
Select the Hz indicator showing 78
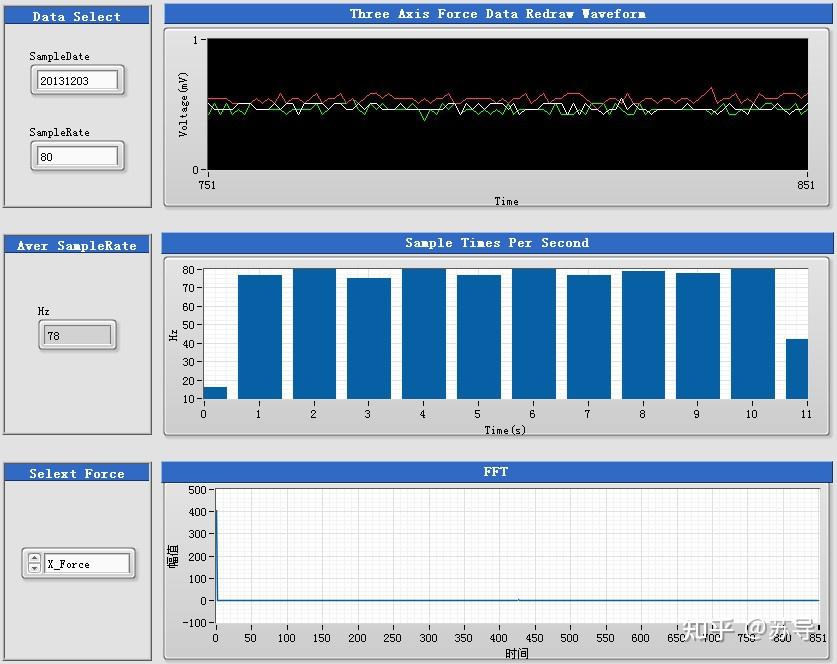coord(77,336)
